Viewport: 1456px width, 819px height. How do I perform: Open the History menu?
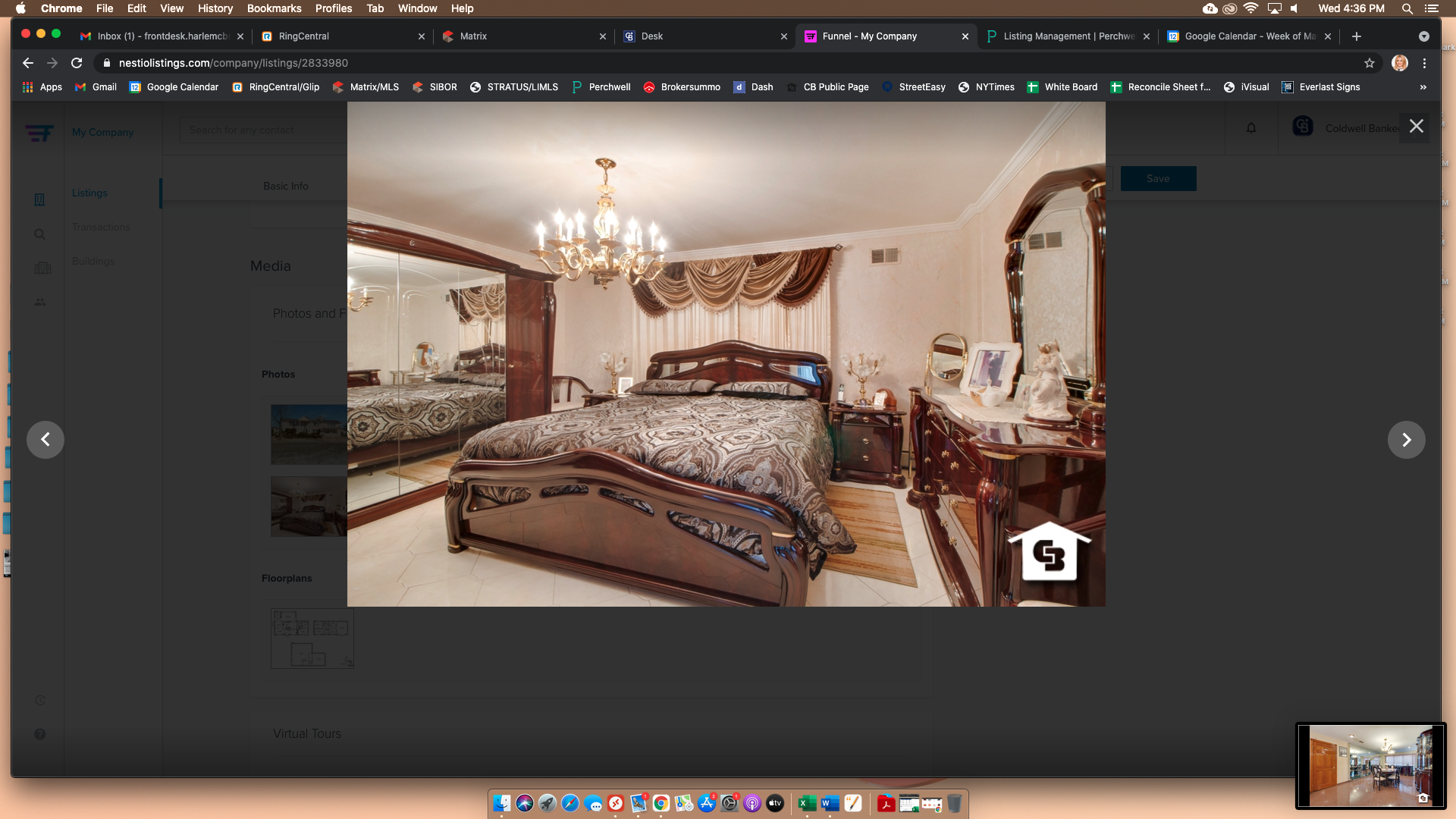(215, 8)
